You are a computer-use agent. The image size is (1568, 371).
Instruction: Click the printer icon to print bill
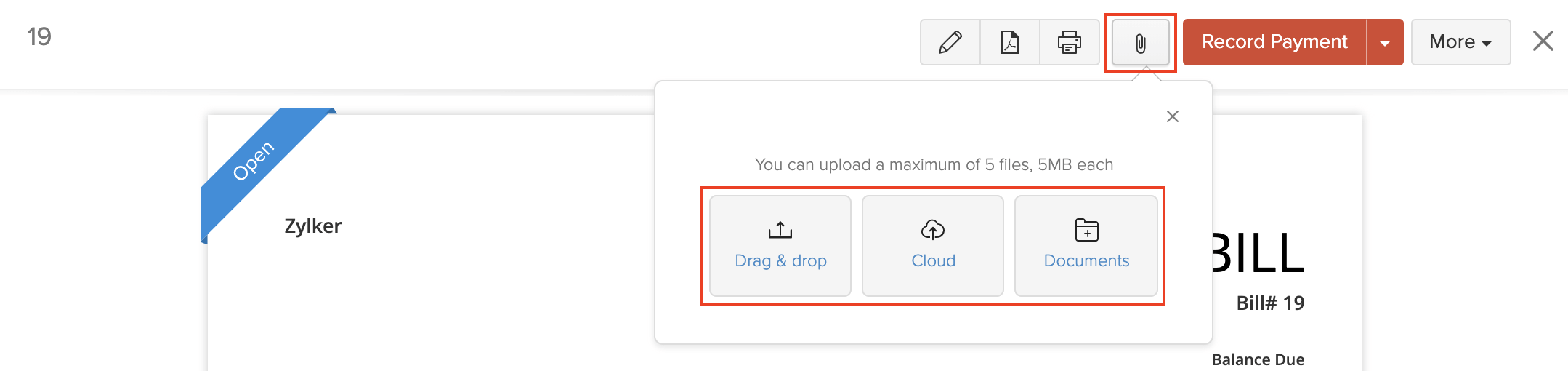[x=1069, y=42]
